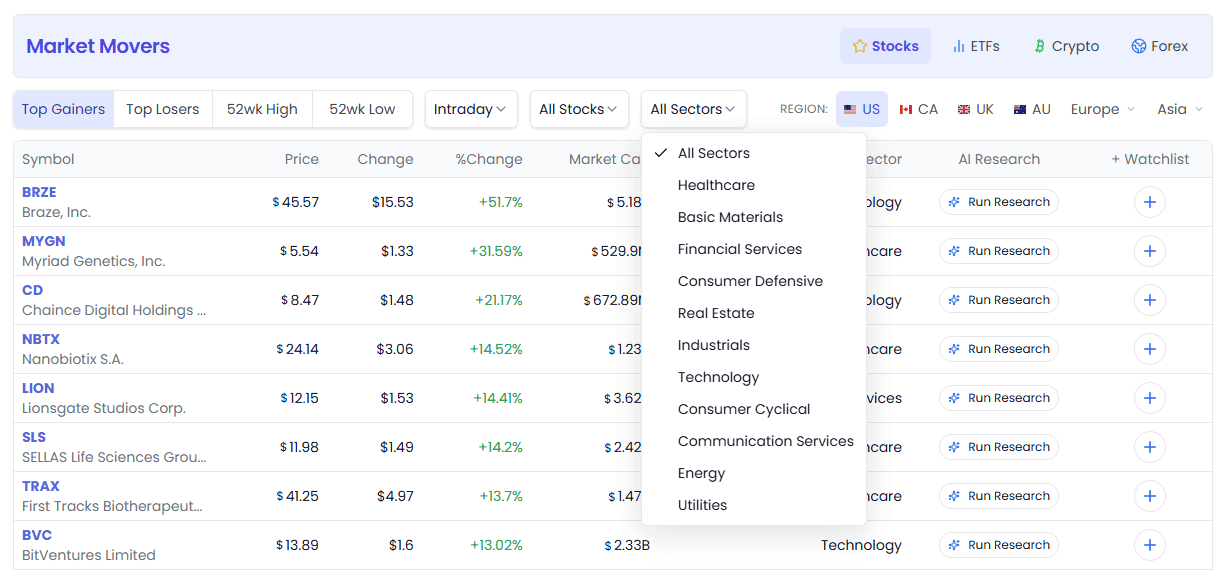The width and height of the screenshot is (1227, 570).
Task: Choose Consumer Cyclical sector option
Action: pyautogui.click(x=754, y=409)
